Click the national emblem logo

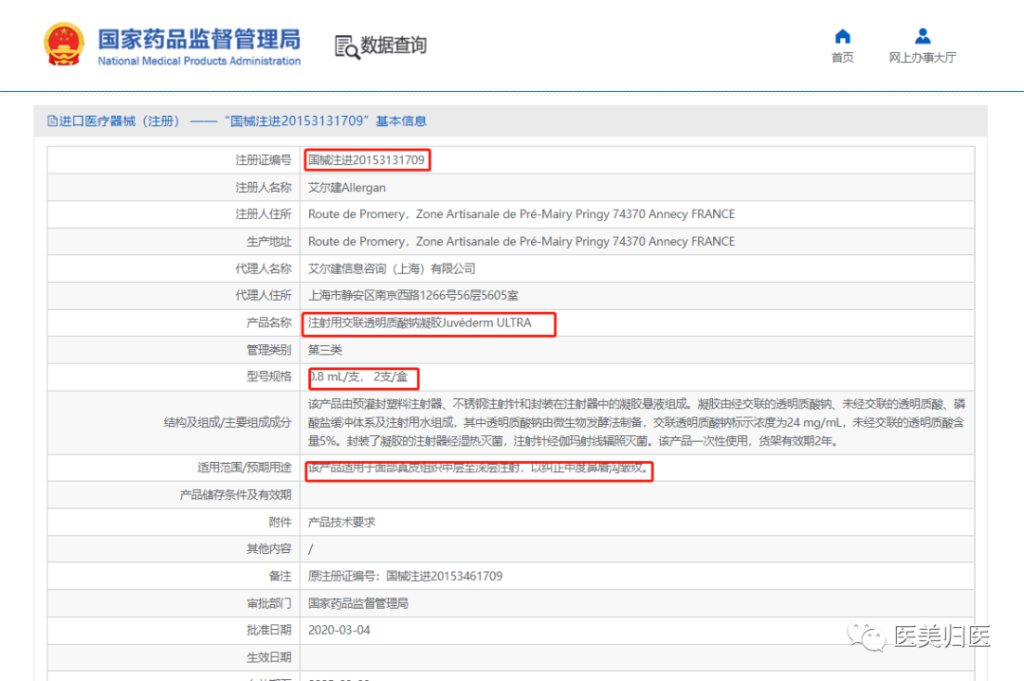(x=63, y=44)
